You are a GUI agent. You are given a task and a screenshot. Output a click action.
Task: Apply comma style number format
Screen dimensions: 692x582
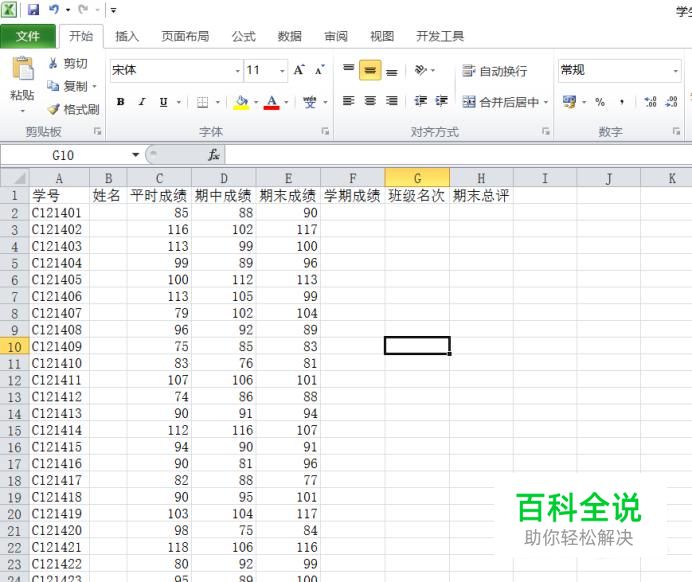[621, 102]
